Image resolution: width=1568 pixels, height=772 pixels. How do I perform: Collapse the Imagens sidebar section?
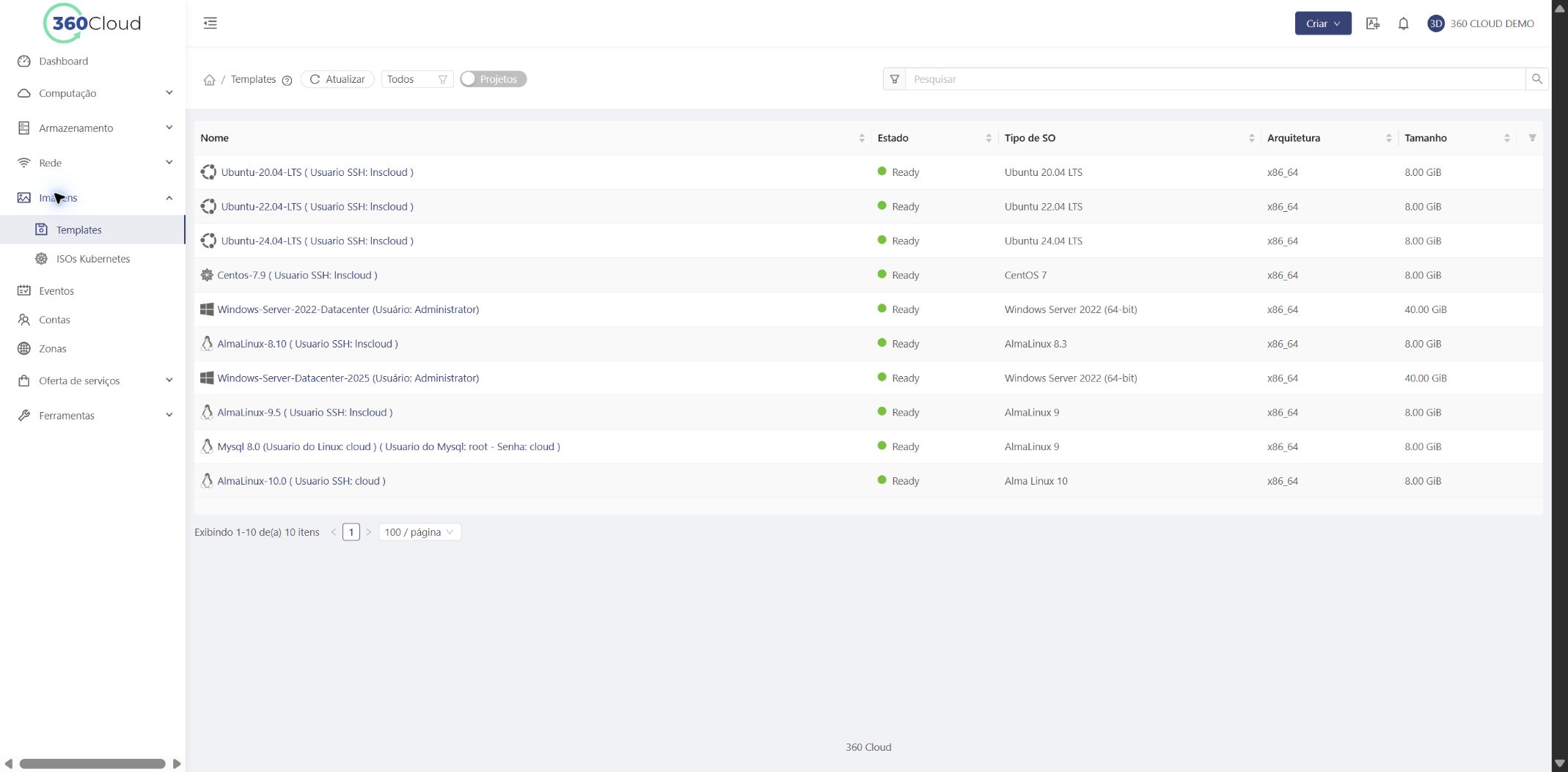point(92,197)
